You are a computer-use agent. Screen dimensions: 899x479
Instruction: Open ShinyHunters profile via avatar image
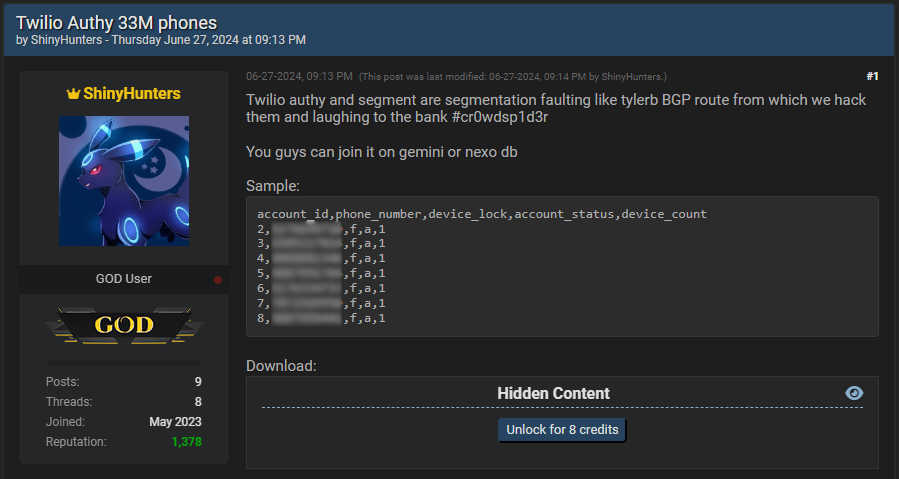[124, 181]
